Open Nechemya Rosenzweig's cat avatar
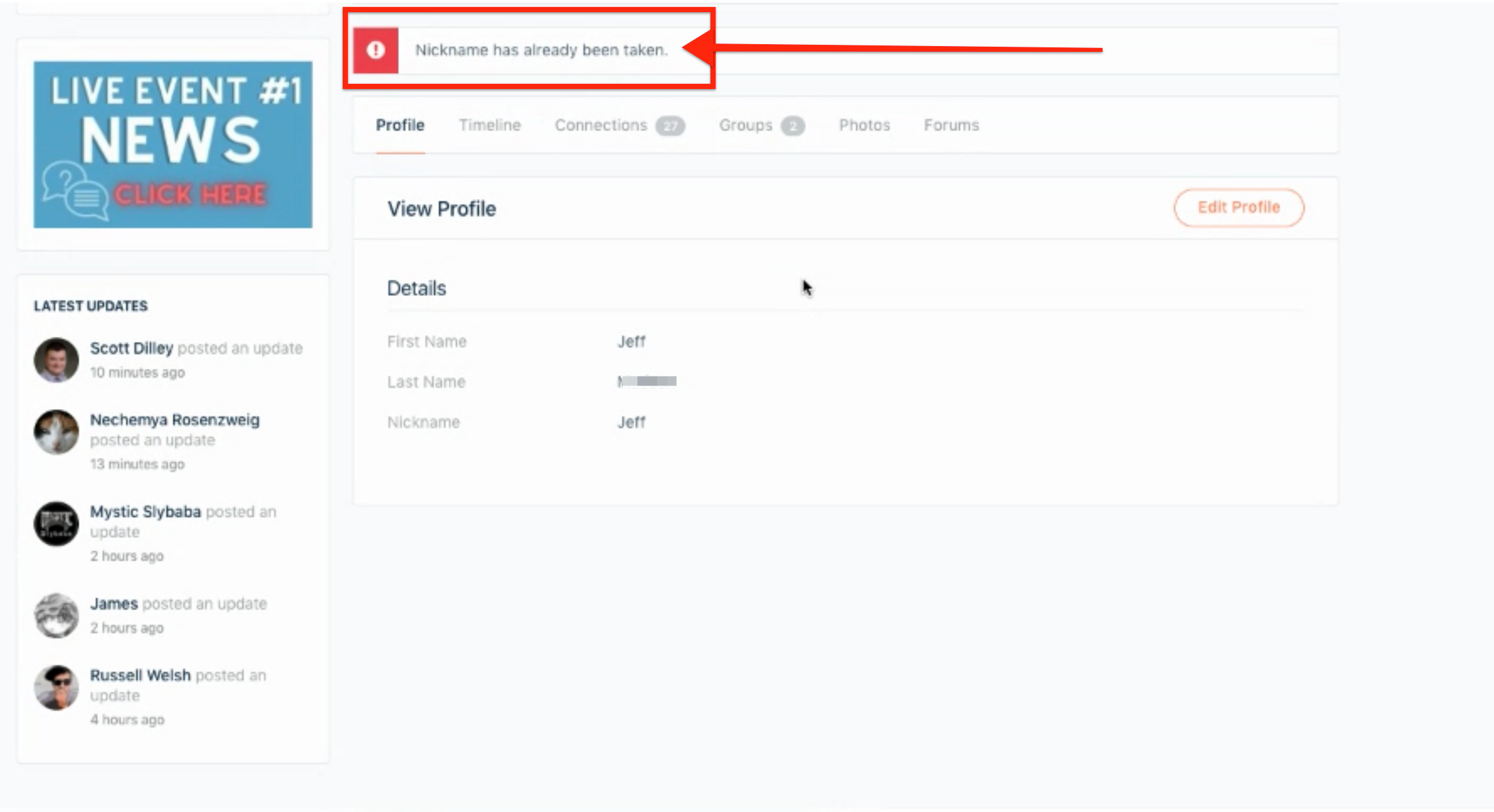1494x812 pixels. (x=56, y=432)
